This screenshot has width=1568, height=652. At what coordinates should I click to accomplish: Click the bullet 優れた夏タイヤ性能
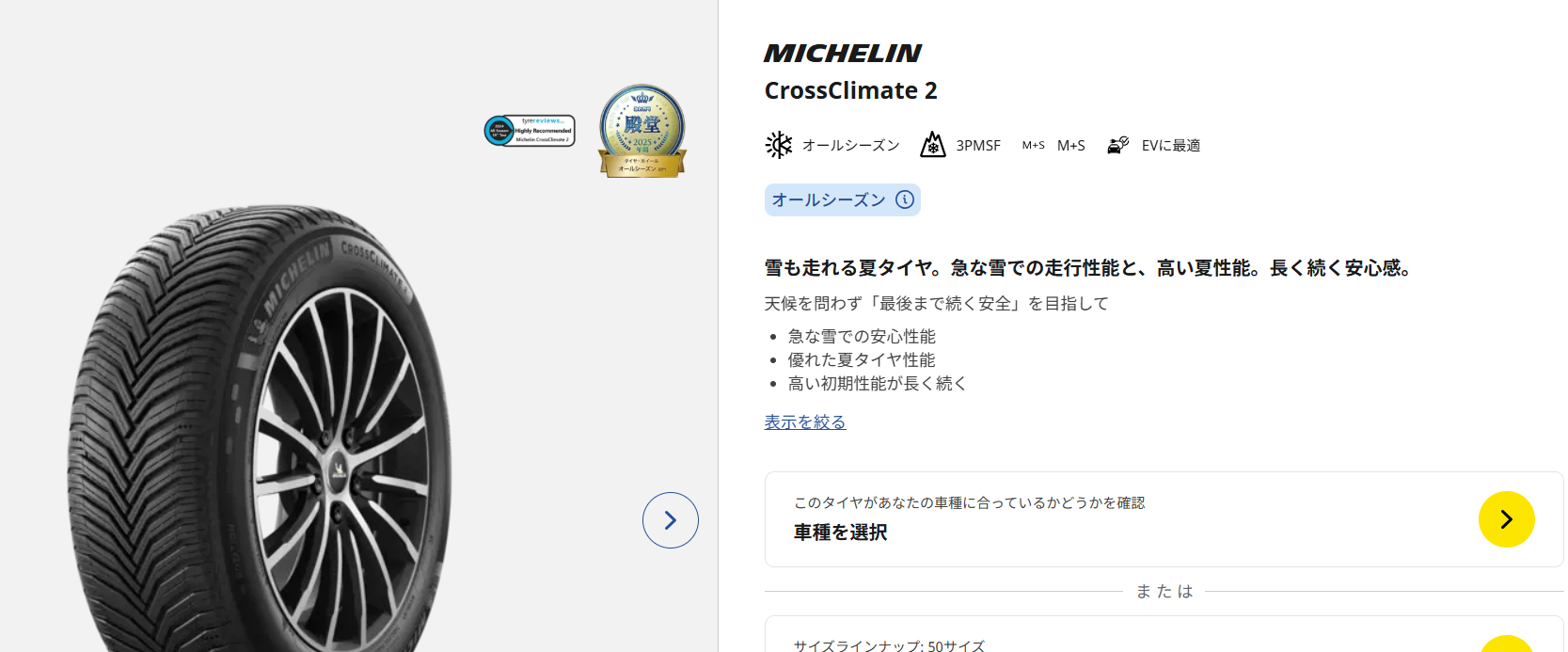coord(862,359)
